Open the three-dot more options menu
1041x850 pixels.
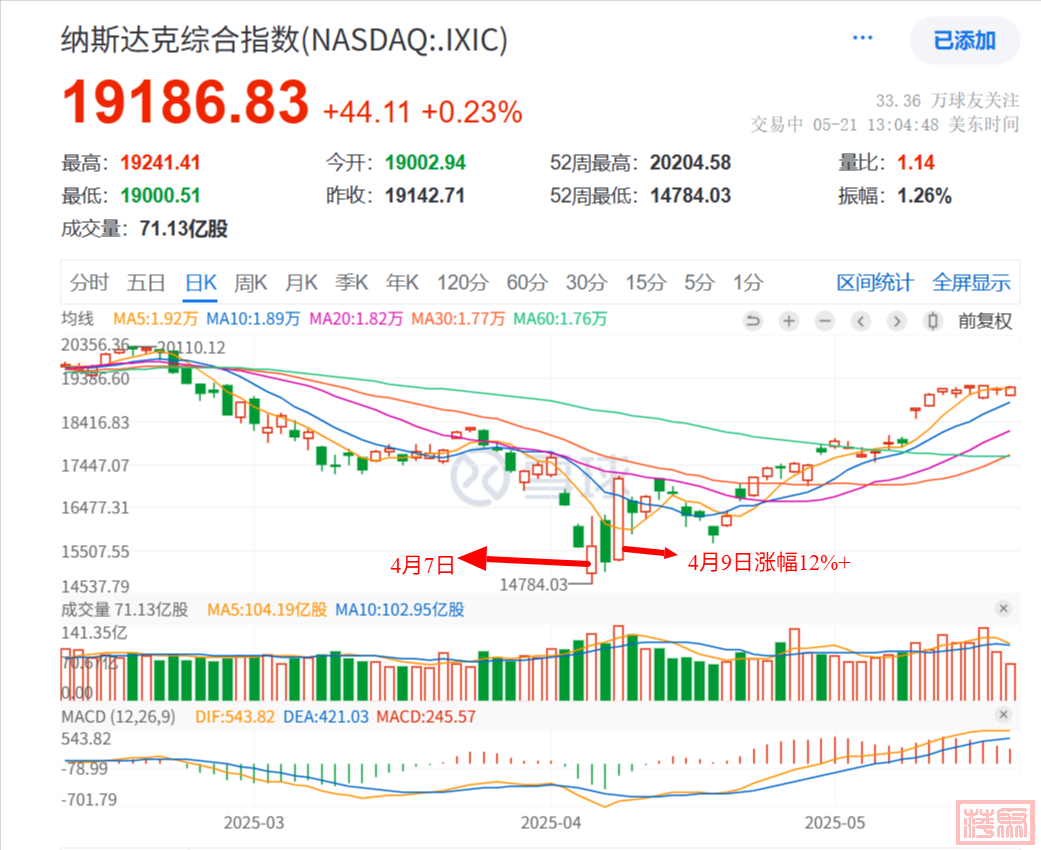(862, 38)
